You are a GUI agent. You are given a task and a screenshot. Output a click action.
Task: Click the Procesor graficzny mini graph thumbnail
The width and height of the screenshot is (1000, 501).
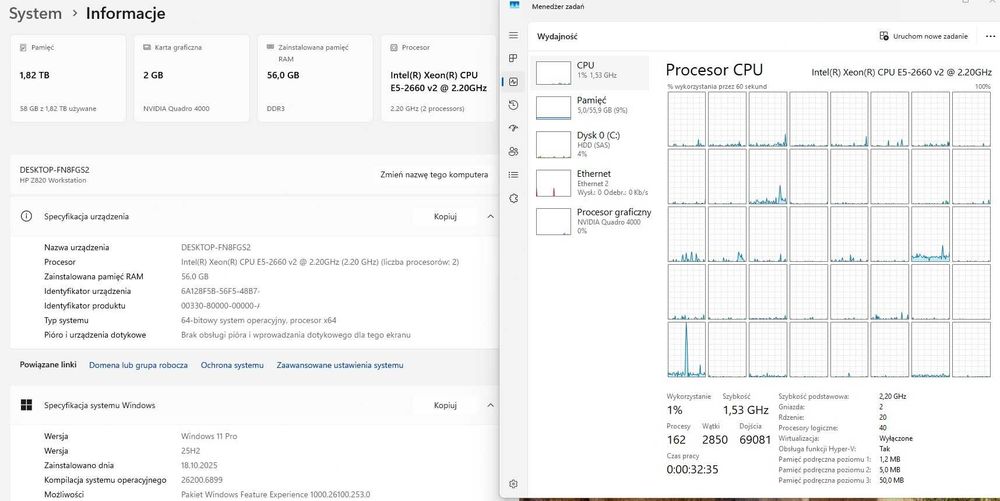(553, 222)
